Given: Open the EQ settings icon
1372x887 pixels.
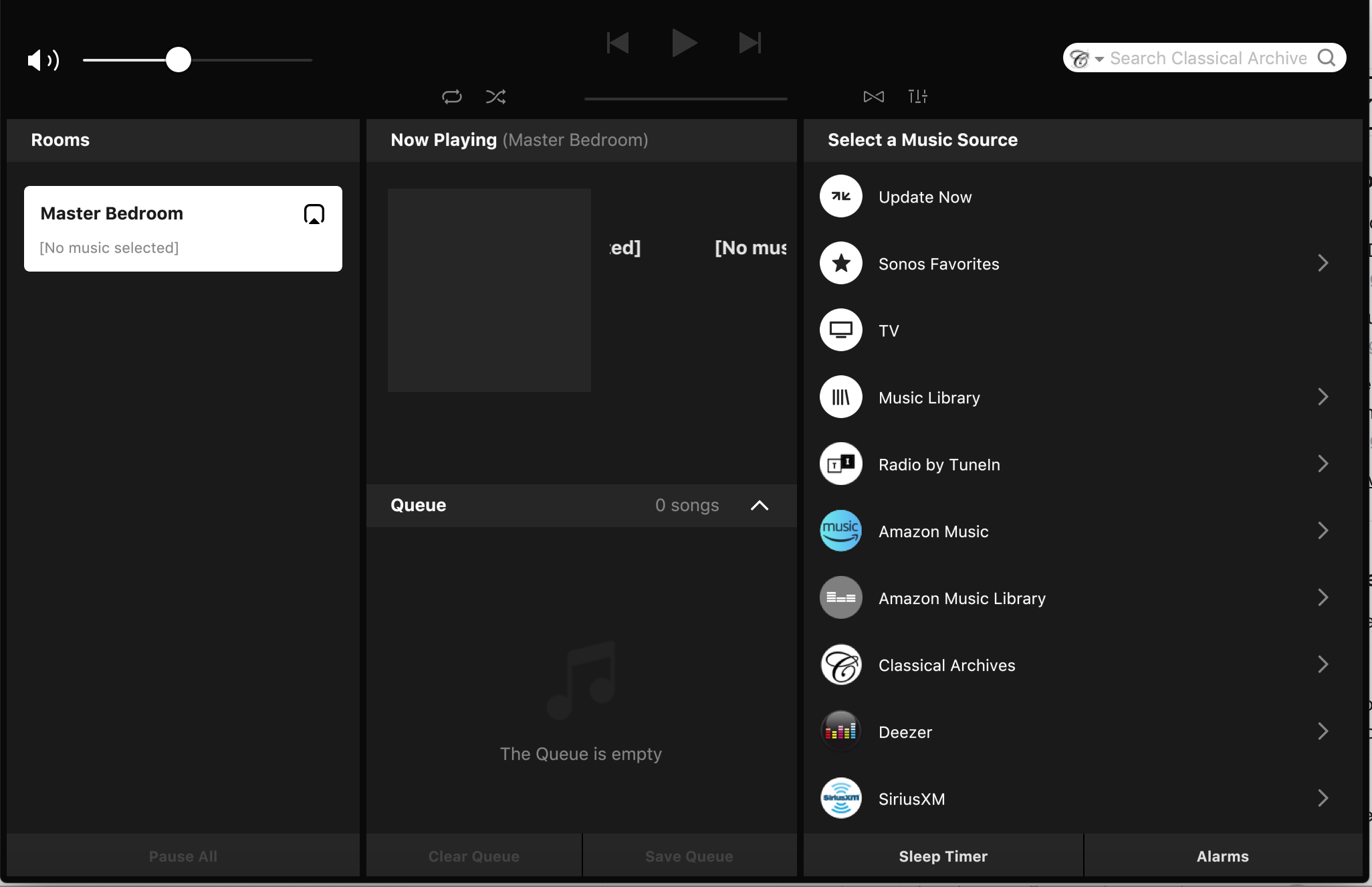Looking at the screenshot, I should click(917, 96).
